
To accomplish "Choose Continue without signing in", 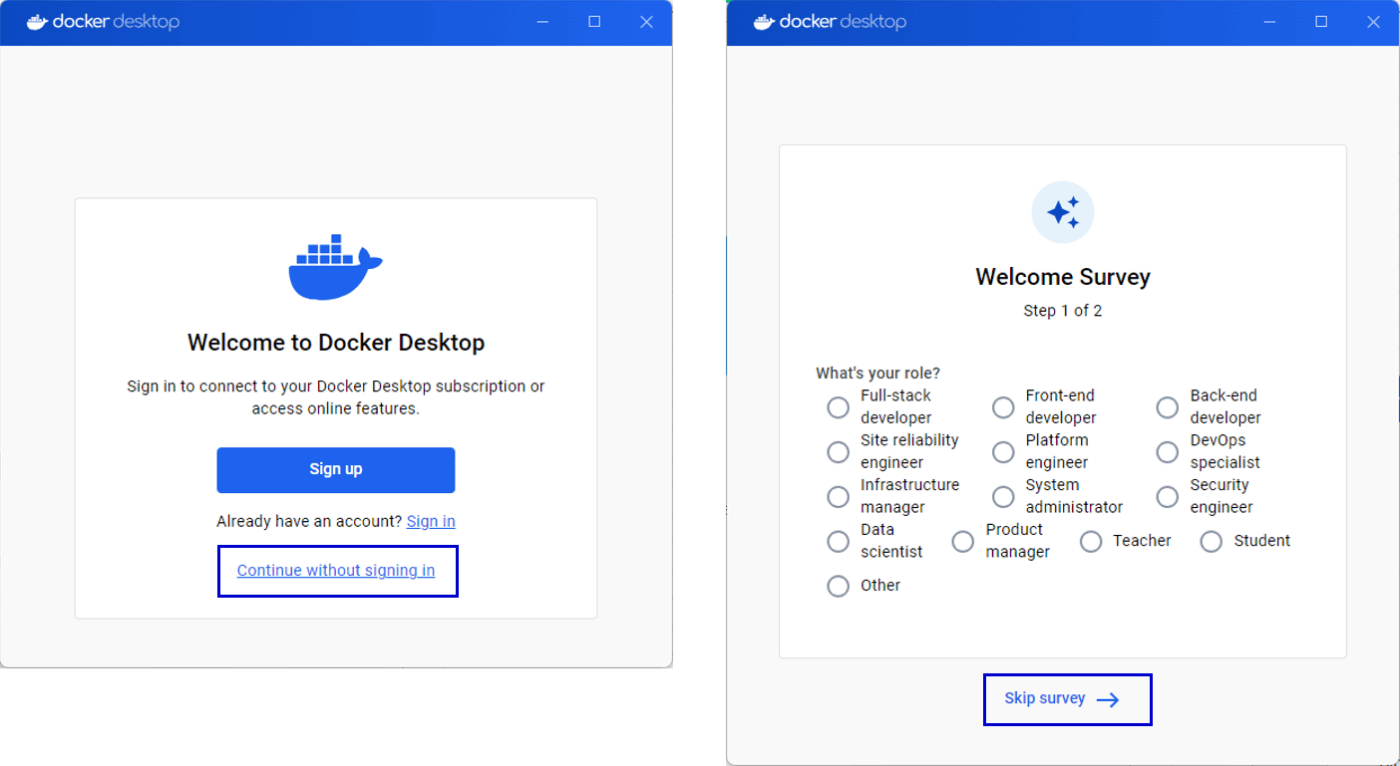I will [336, 570].
